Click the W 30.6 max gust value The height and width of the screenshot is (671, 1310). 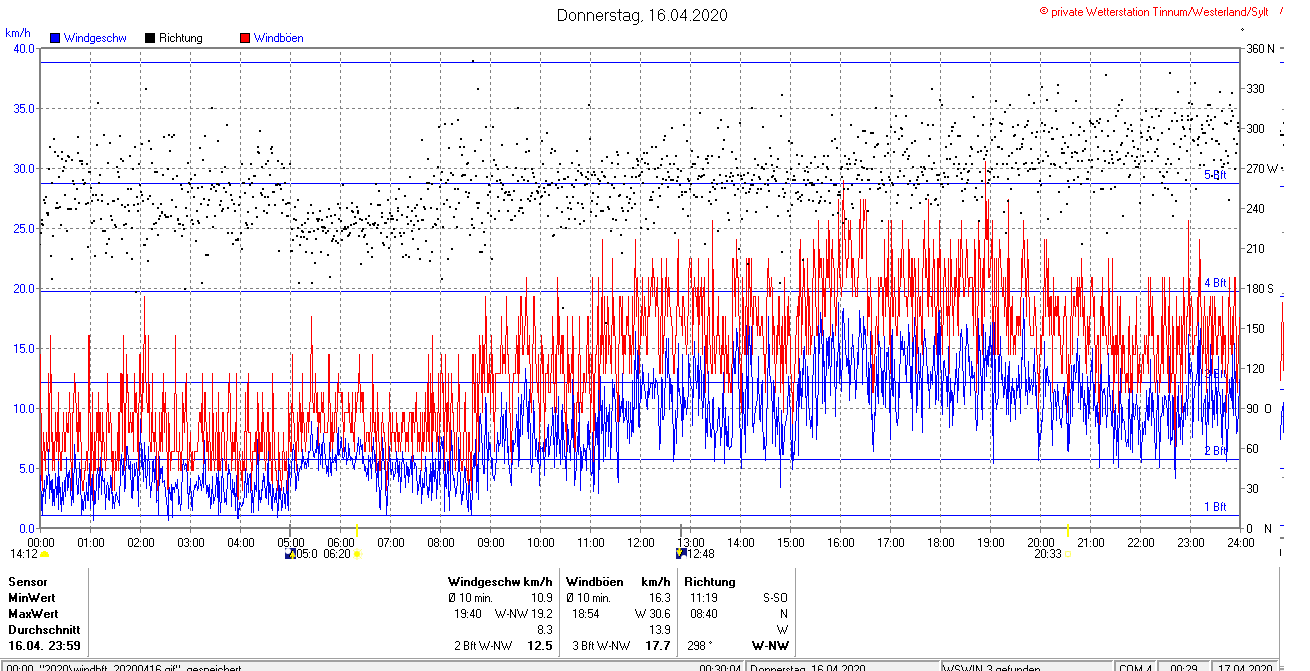652,613
